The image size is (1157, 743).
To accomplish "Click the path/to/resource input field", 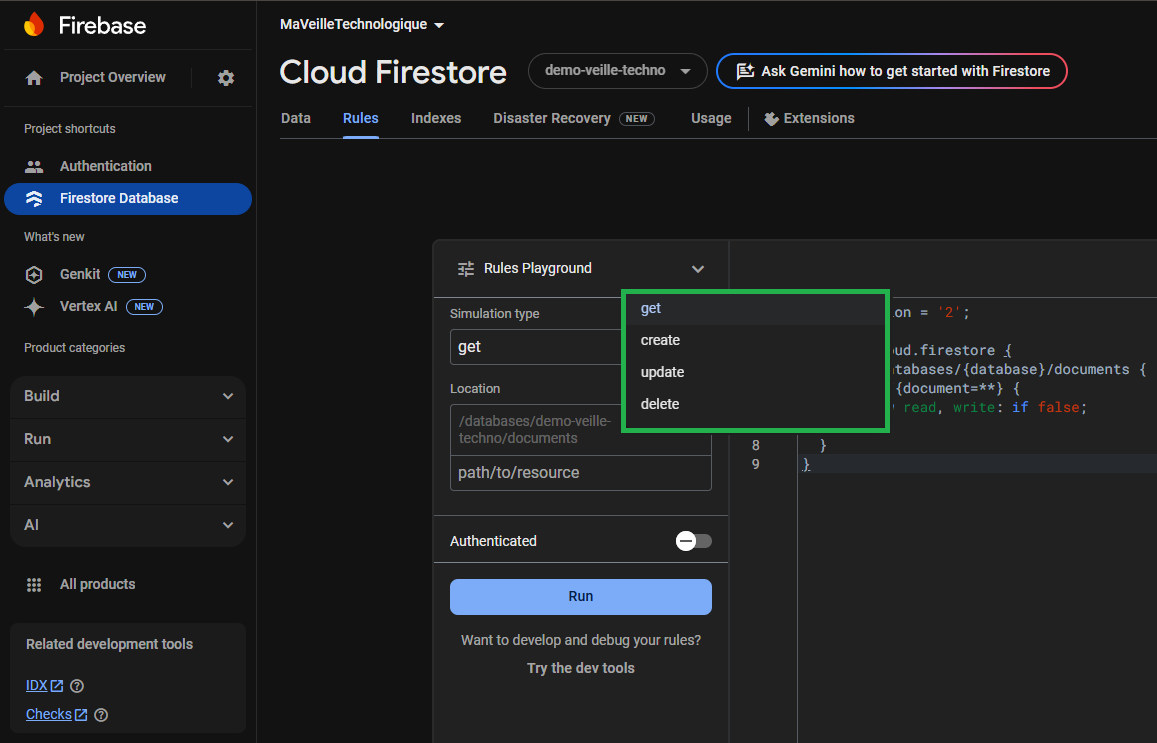I will coord(581,473).
